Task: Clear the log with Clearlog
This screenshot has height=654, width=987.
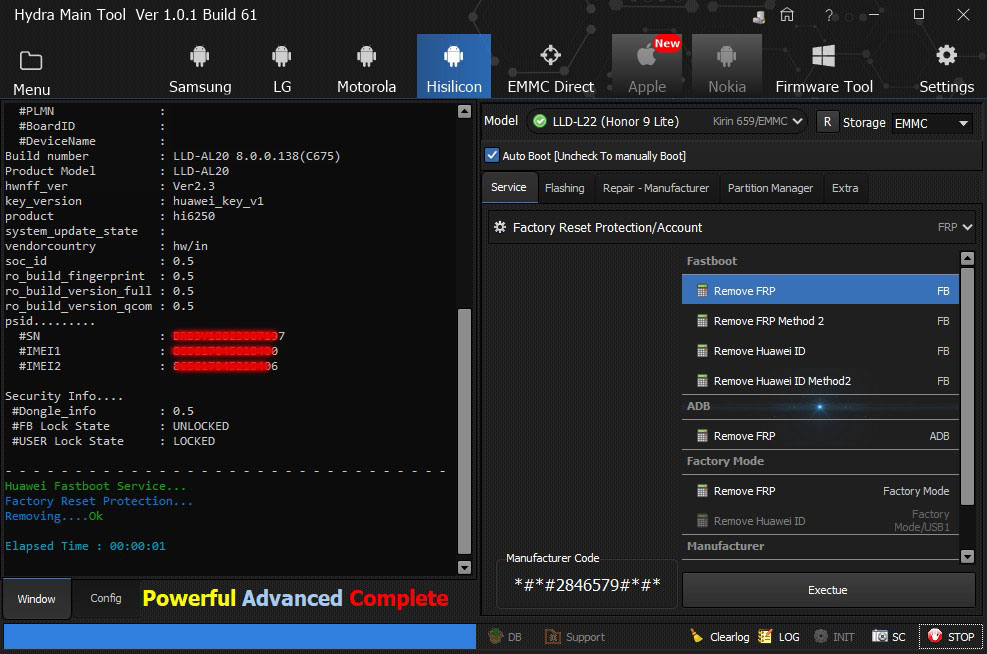Action: [719, 636]
